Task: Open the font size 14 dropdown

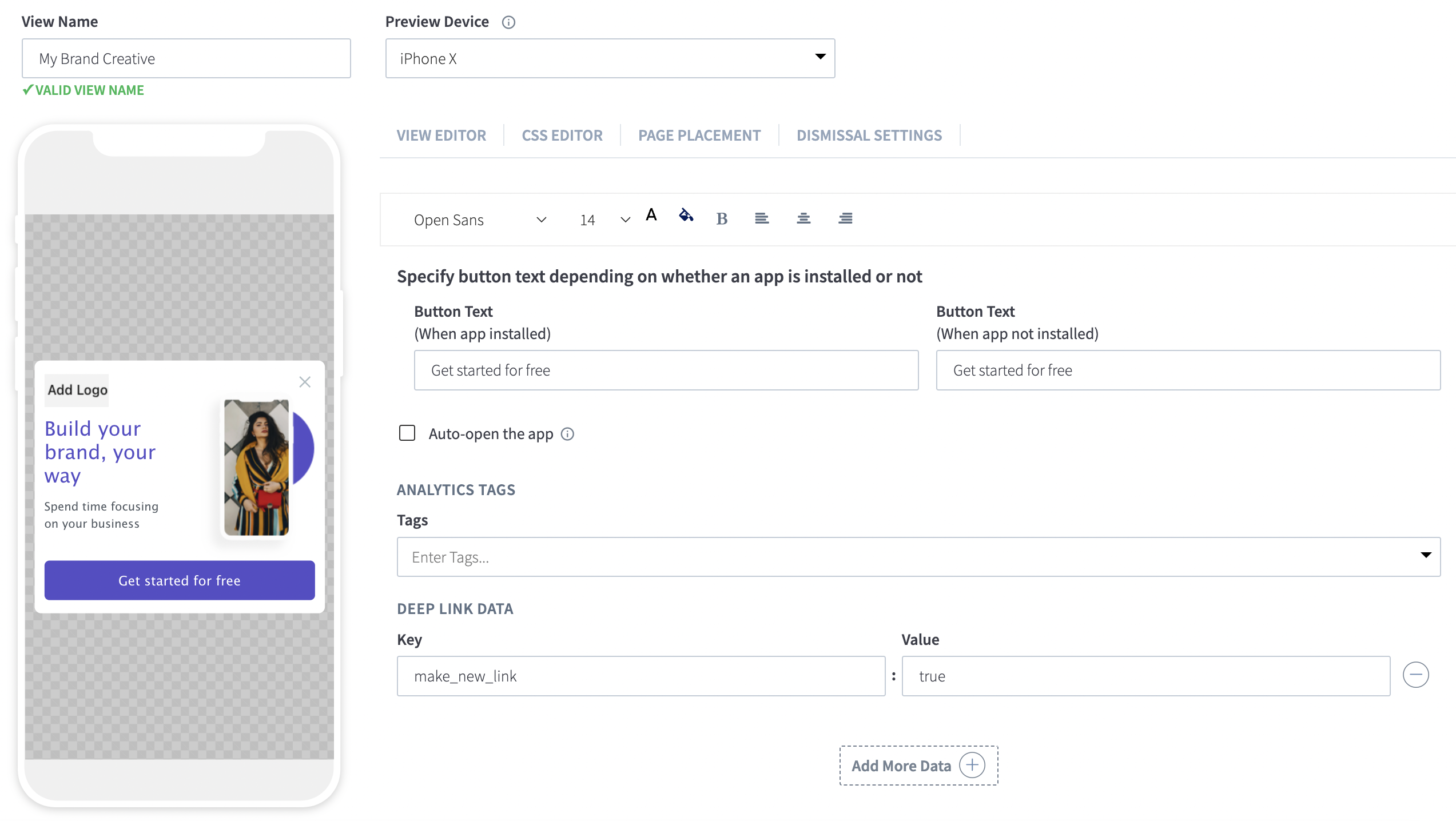Action: [x=604, y=220]
